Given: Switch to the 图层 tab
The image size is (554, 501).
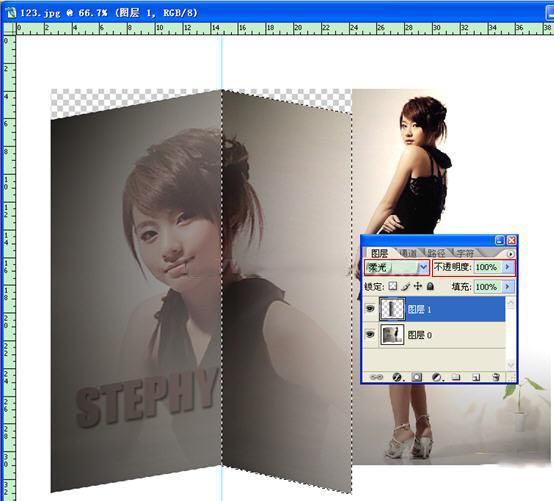Looking at the screenshot, I should (x=380, y=253).
